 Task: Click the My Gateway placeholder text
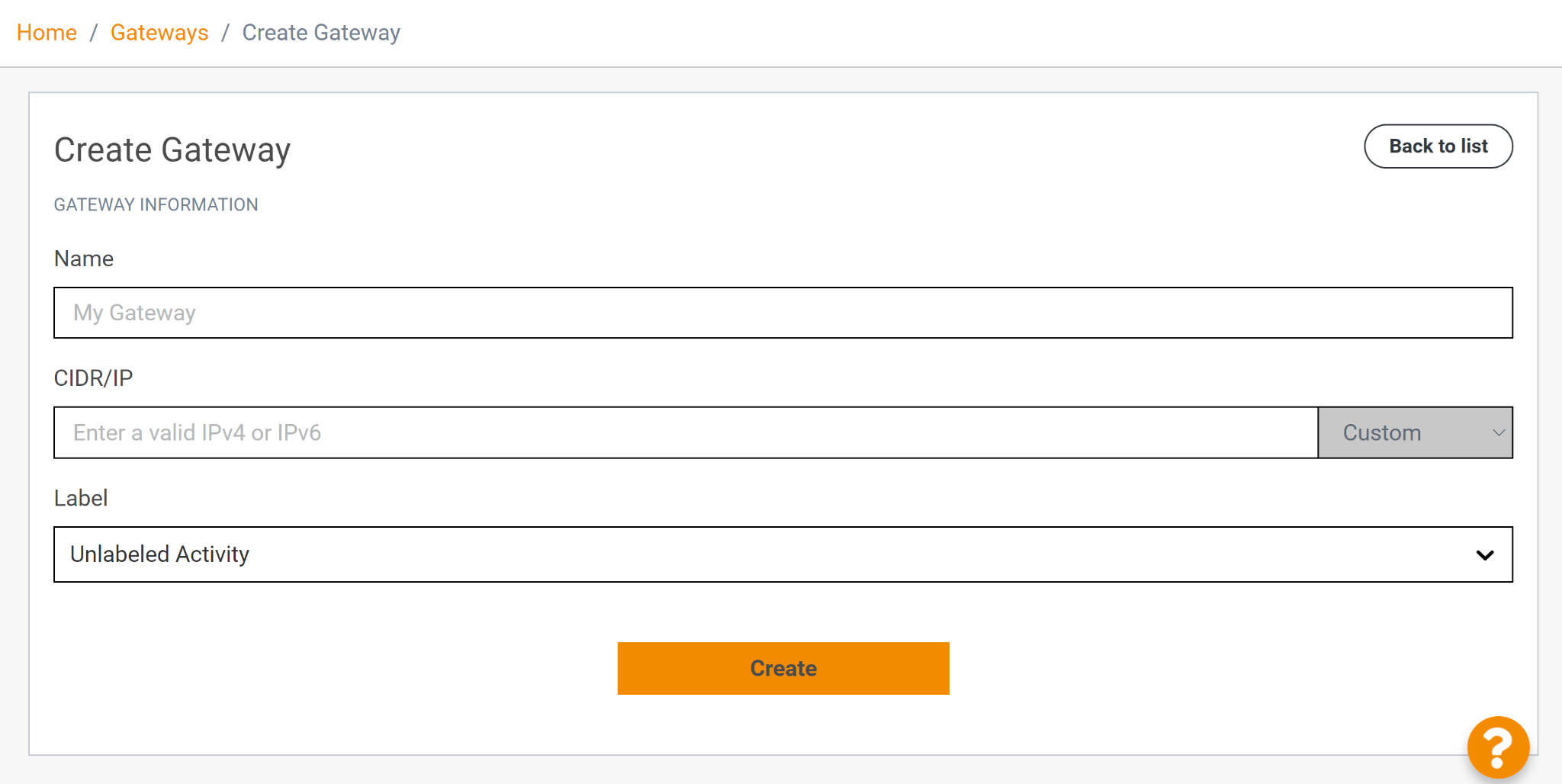pos(134,313)
